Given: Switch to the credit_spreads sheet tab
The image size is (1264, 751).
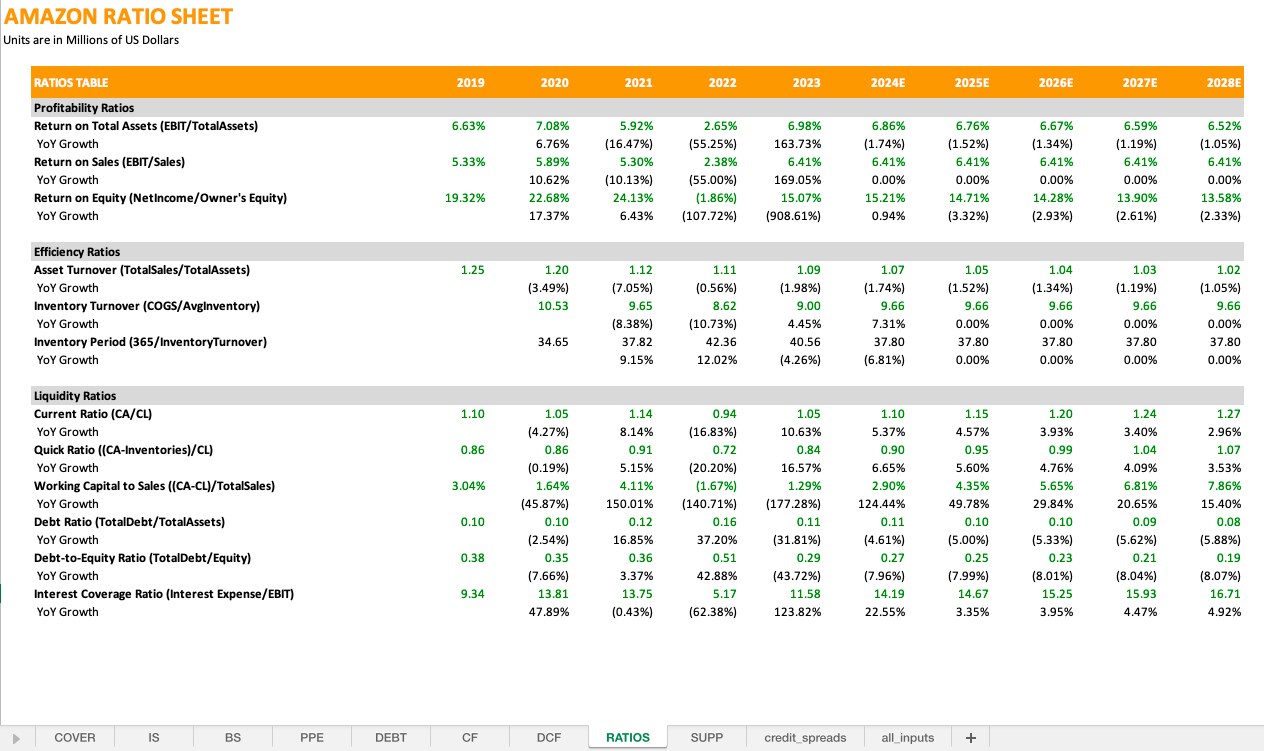Looking at the screenshot, I should pyautogui.click(x=805, y=738).
